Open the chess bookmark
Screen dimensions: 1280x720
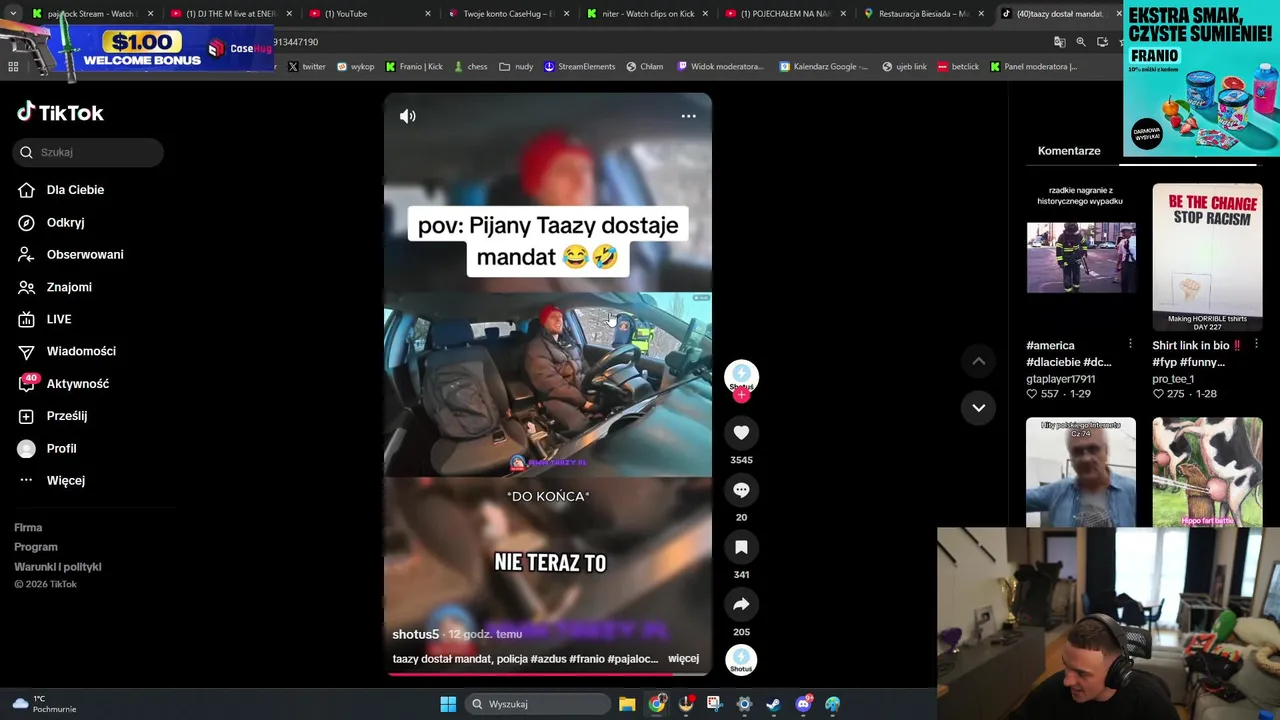point(470,67)
